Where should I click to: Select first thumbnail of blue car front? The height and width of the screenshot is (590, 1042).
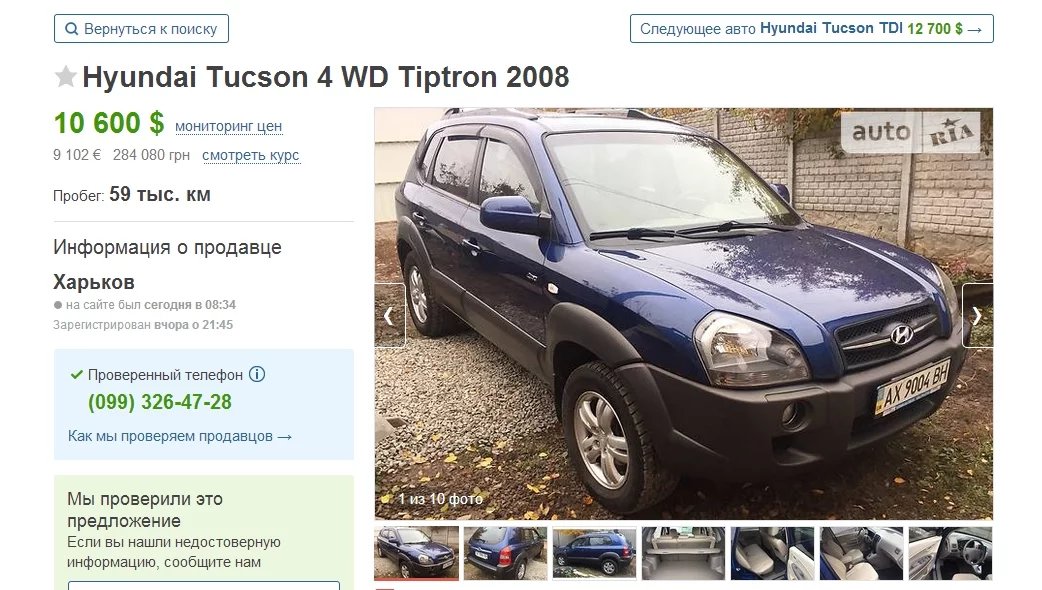417,553
